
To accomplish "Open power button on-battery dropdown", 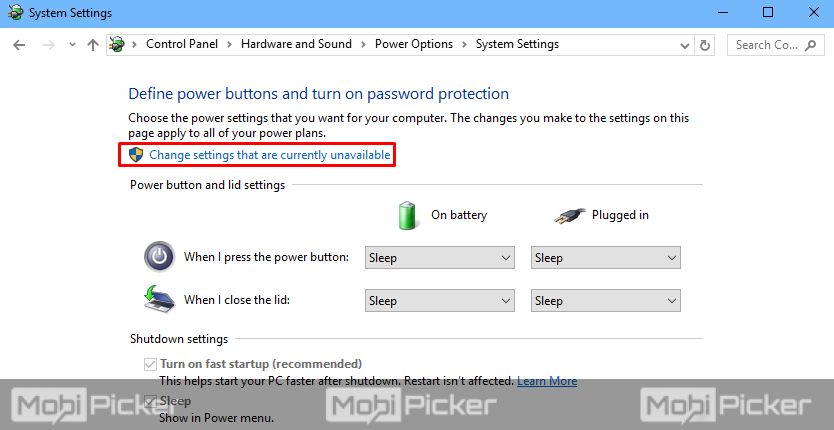I will pyautogui.click(x=440, y=258).
